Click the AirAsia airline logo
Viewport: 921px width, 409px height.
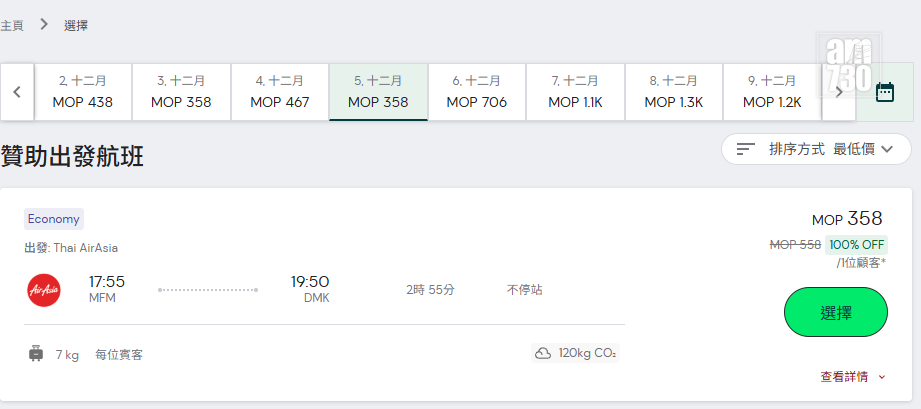44,290
